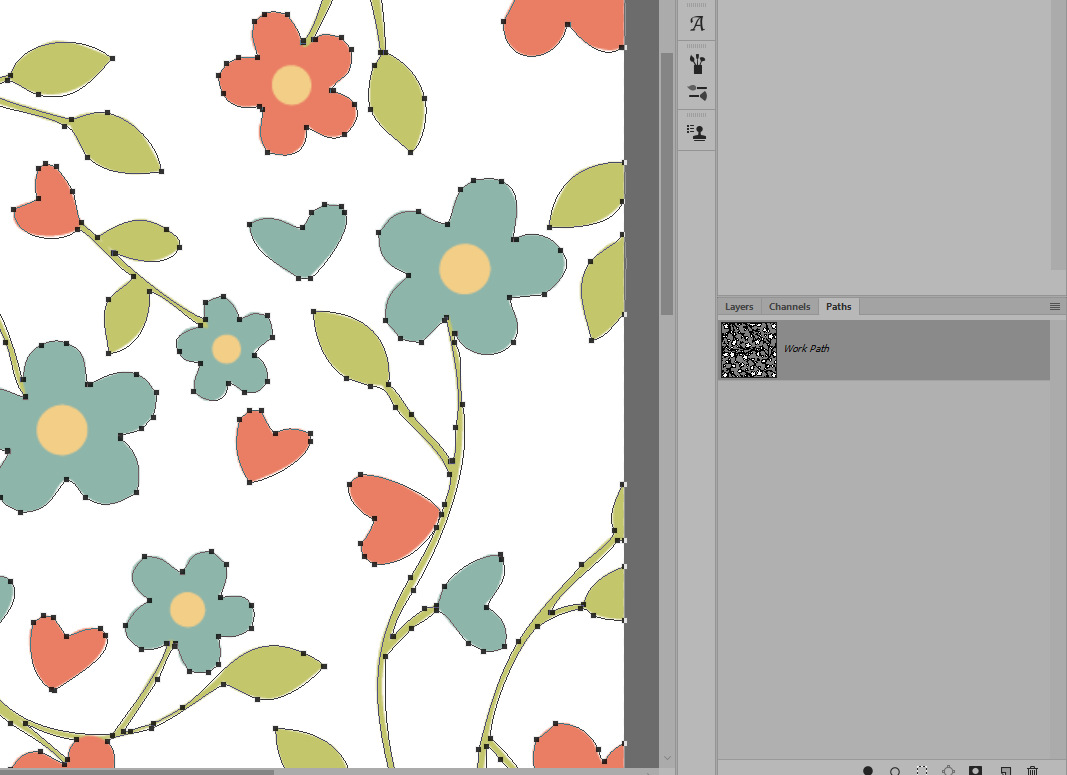Click the small teal heart shape
The height and width of the screenshot is (775, 1067).
299,240
